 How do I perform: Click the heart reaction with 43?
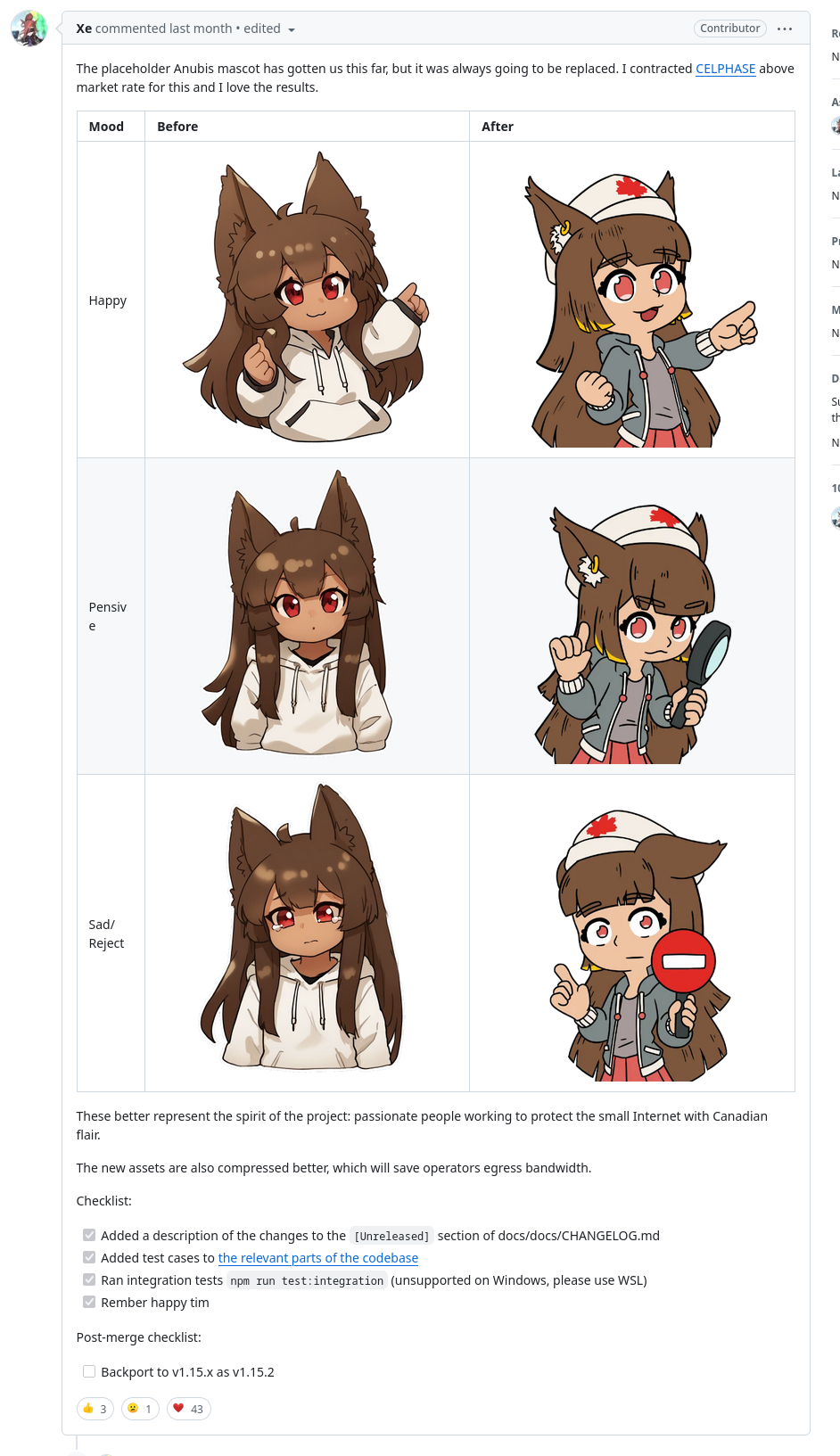coord(189,1409)
